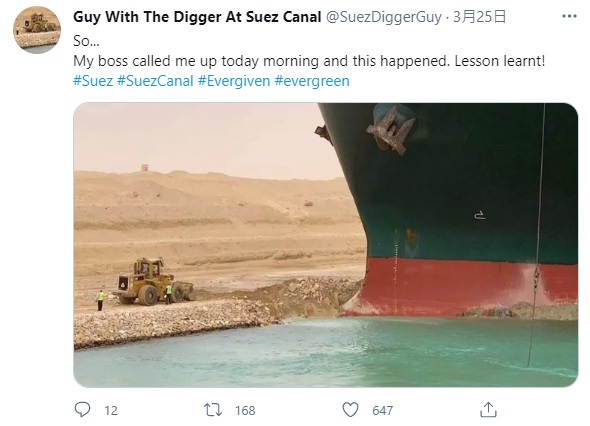This screenshot has width=590, height=426.
Task: Open the three-dot more options menu
Action: pyautogui.click(x=569, y=16)
